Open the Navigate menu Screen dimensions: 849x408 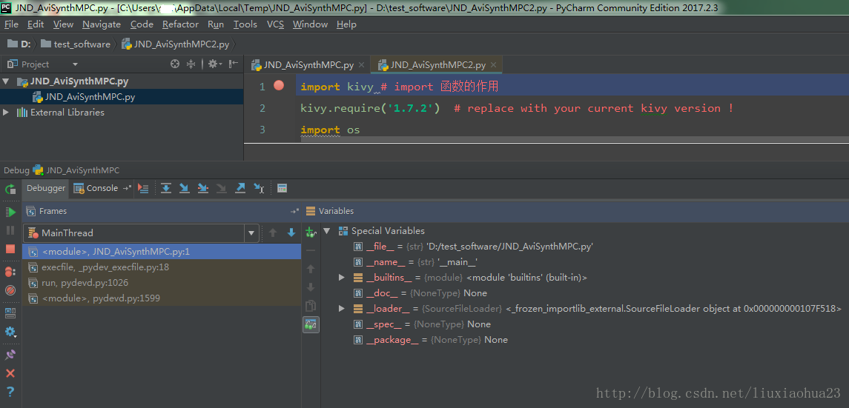[102, 24]
